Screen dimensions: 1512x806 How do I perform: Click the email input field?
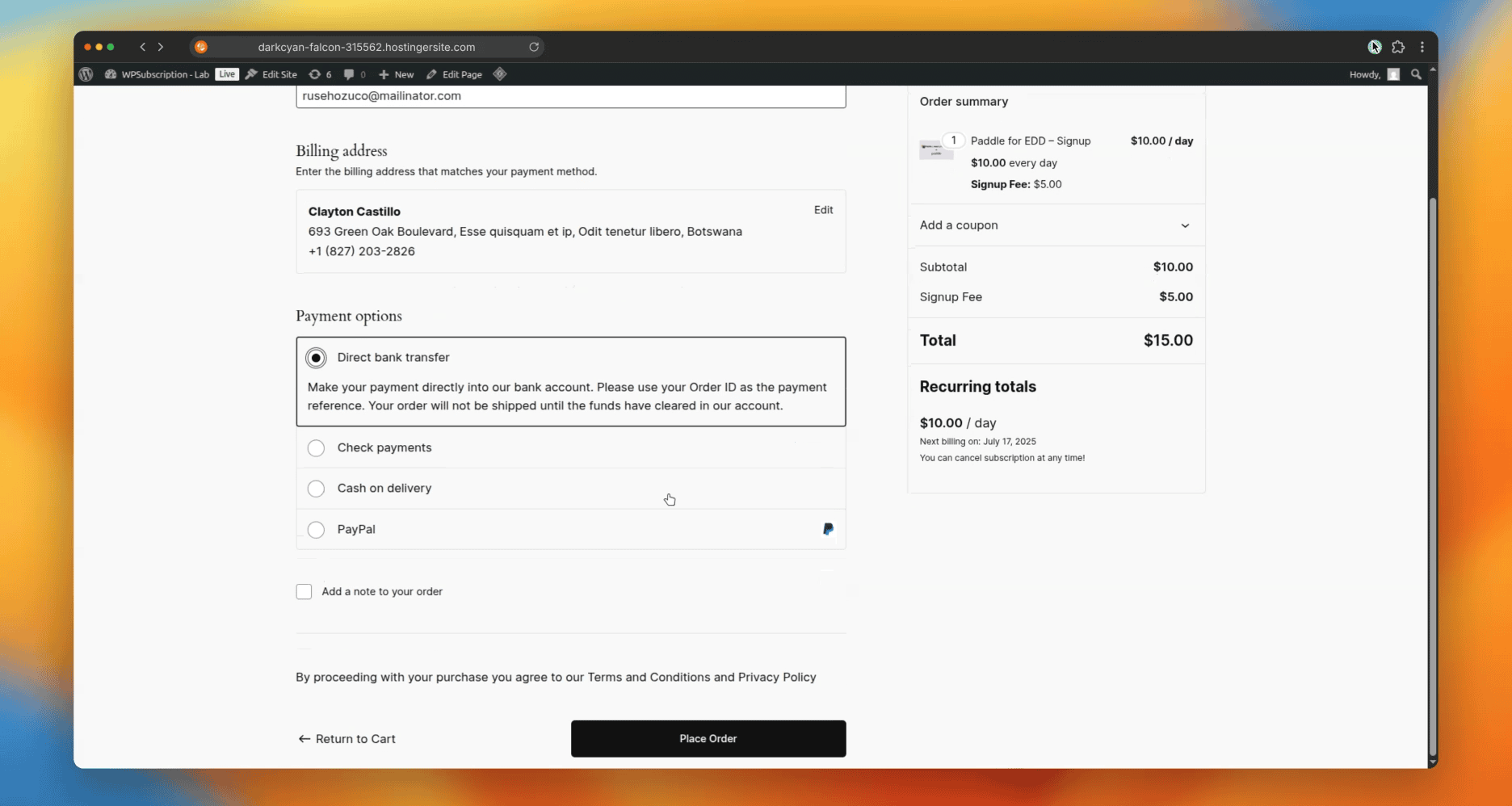tap(571, 96)
